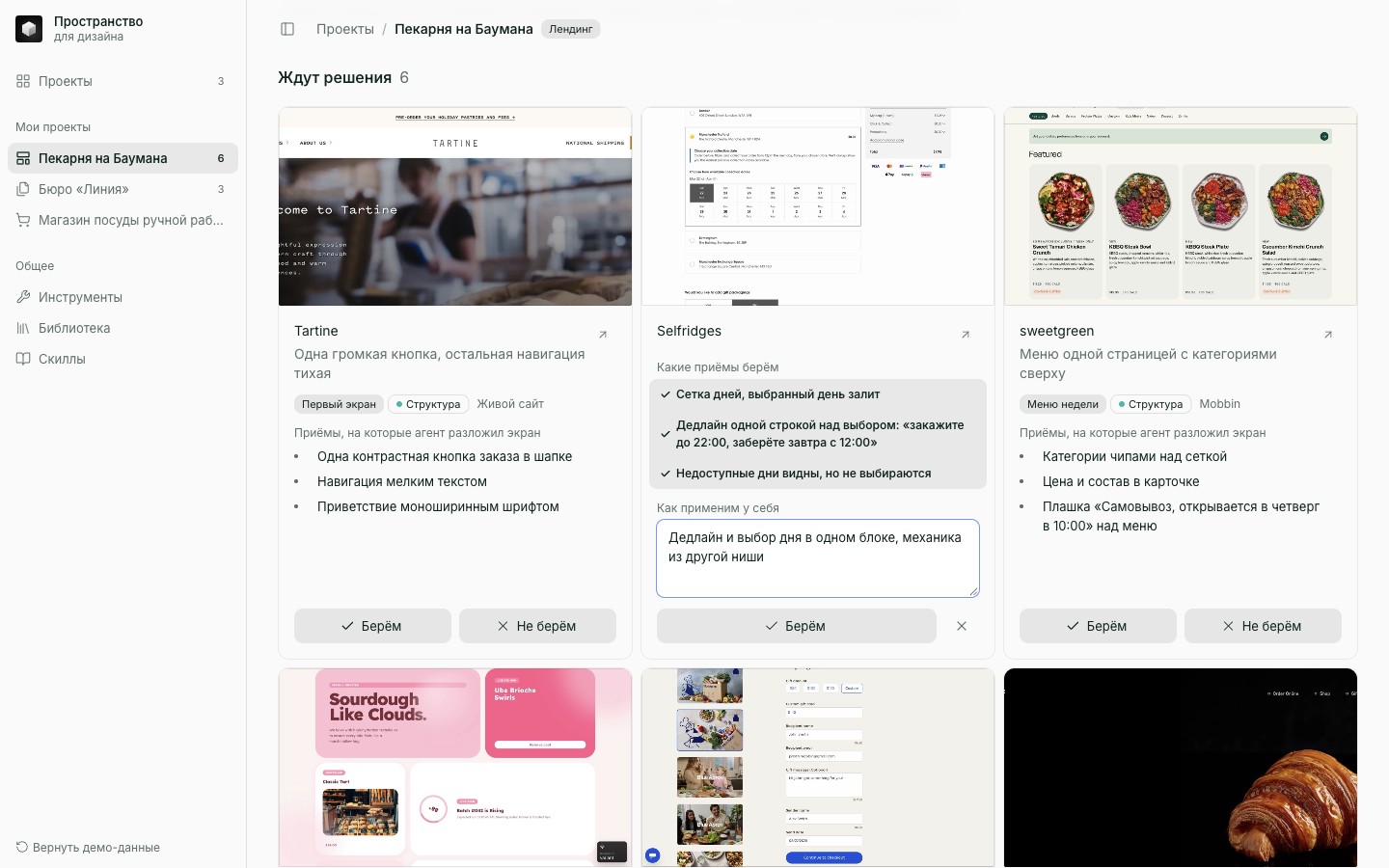Viewport: 1389px width, 868px height.
Task: Click the Лендинг tag in the header
Action: click(571, 29)
